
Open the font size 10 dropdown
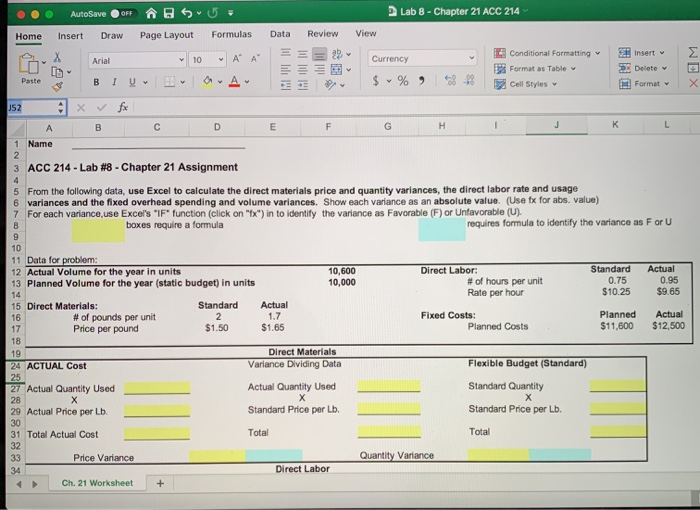221,60
